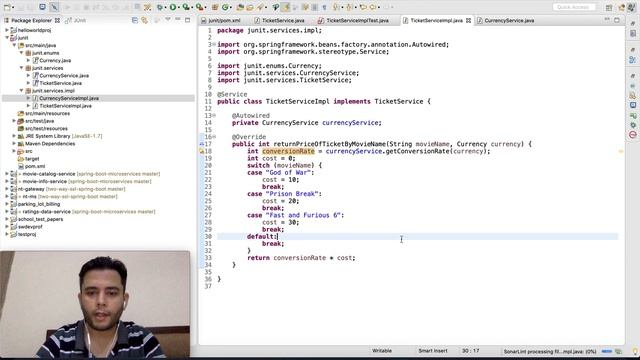The width and height of the screenshot is (640, 360).
Task: Close the TicketServiceImpl.java tab
Action: [468, 20]
